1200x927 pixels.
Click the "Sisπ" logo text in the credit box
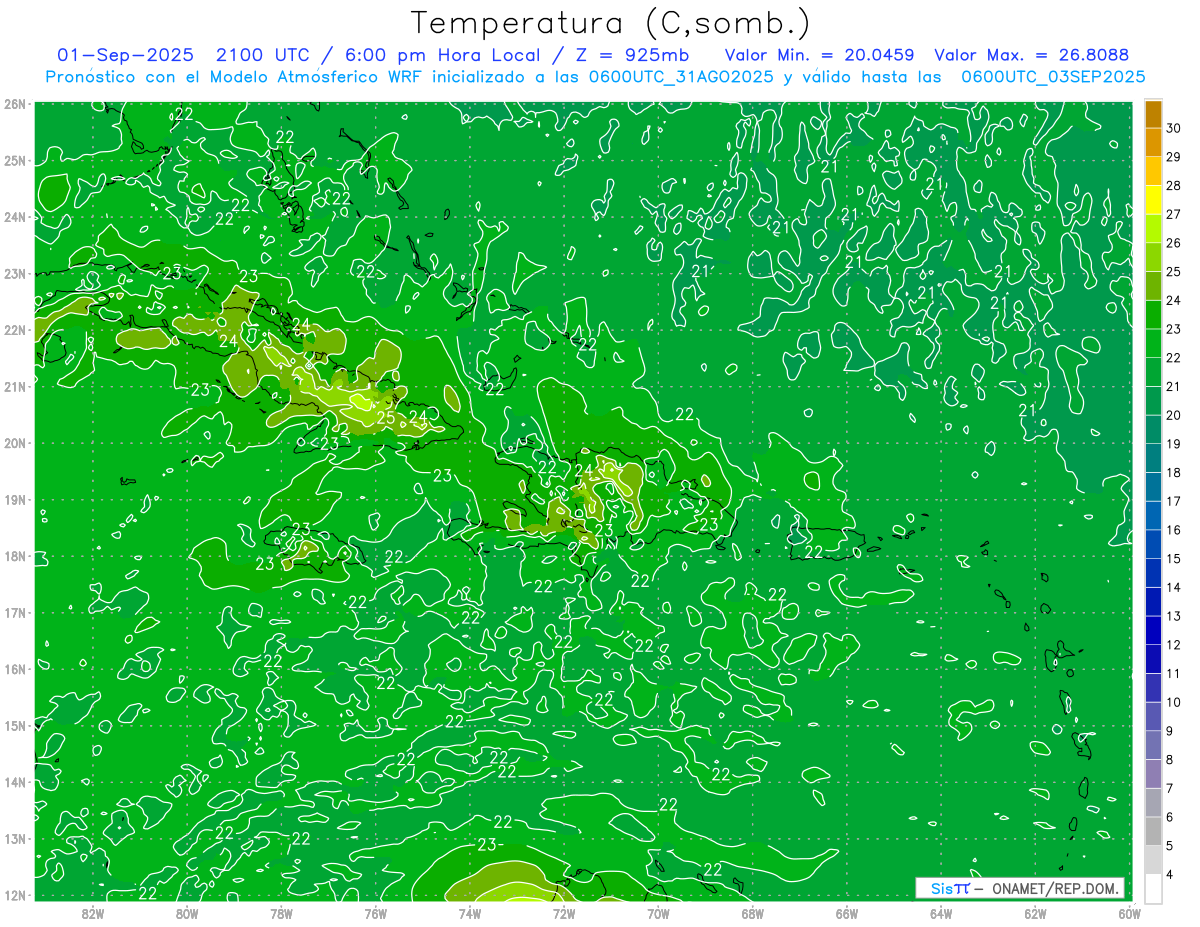949,889
